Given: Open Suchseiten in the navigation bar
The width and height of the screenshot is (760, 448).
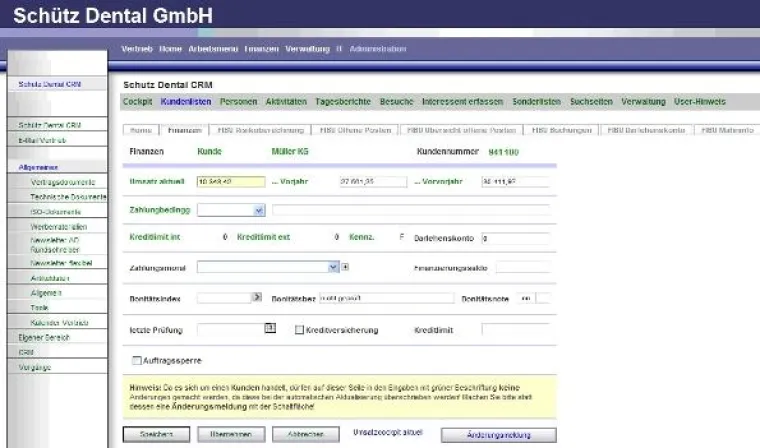Looking at the screenshot, I should (591, 102).
